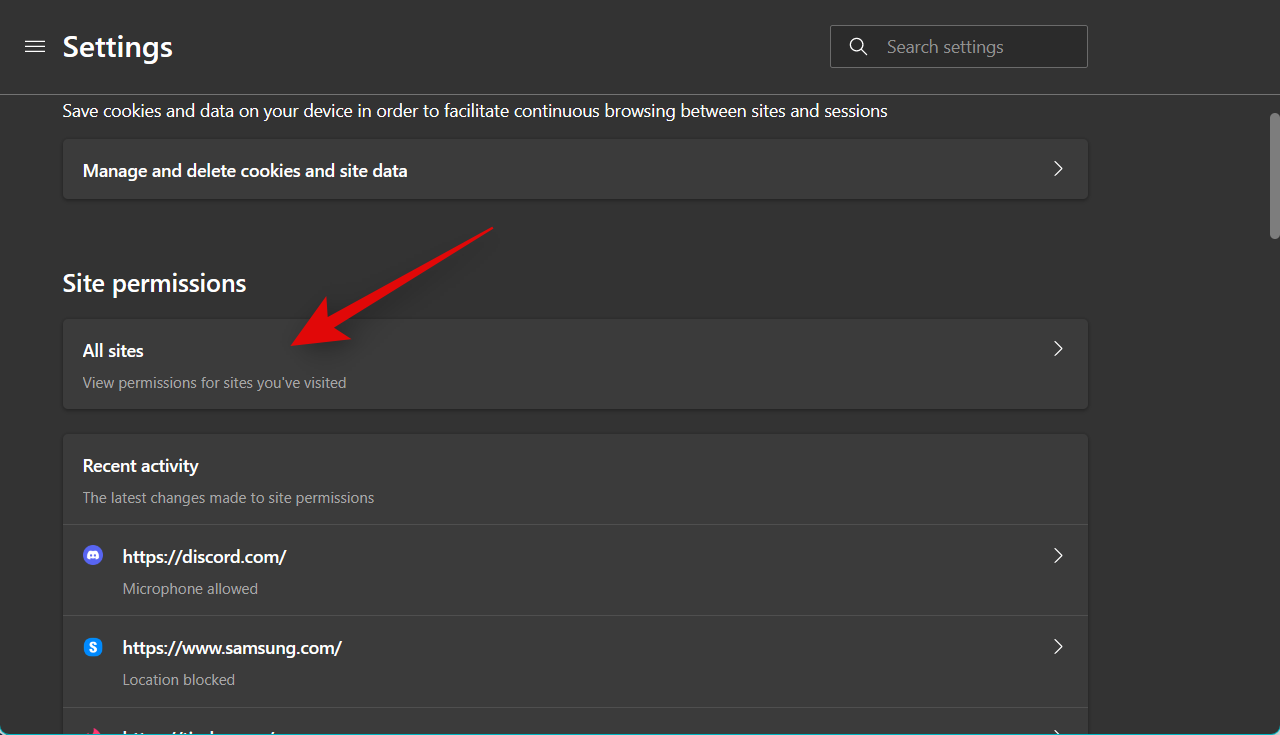Open Manage and delete cookies and site data

(x=245, y=171)
